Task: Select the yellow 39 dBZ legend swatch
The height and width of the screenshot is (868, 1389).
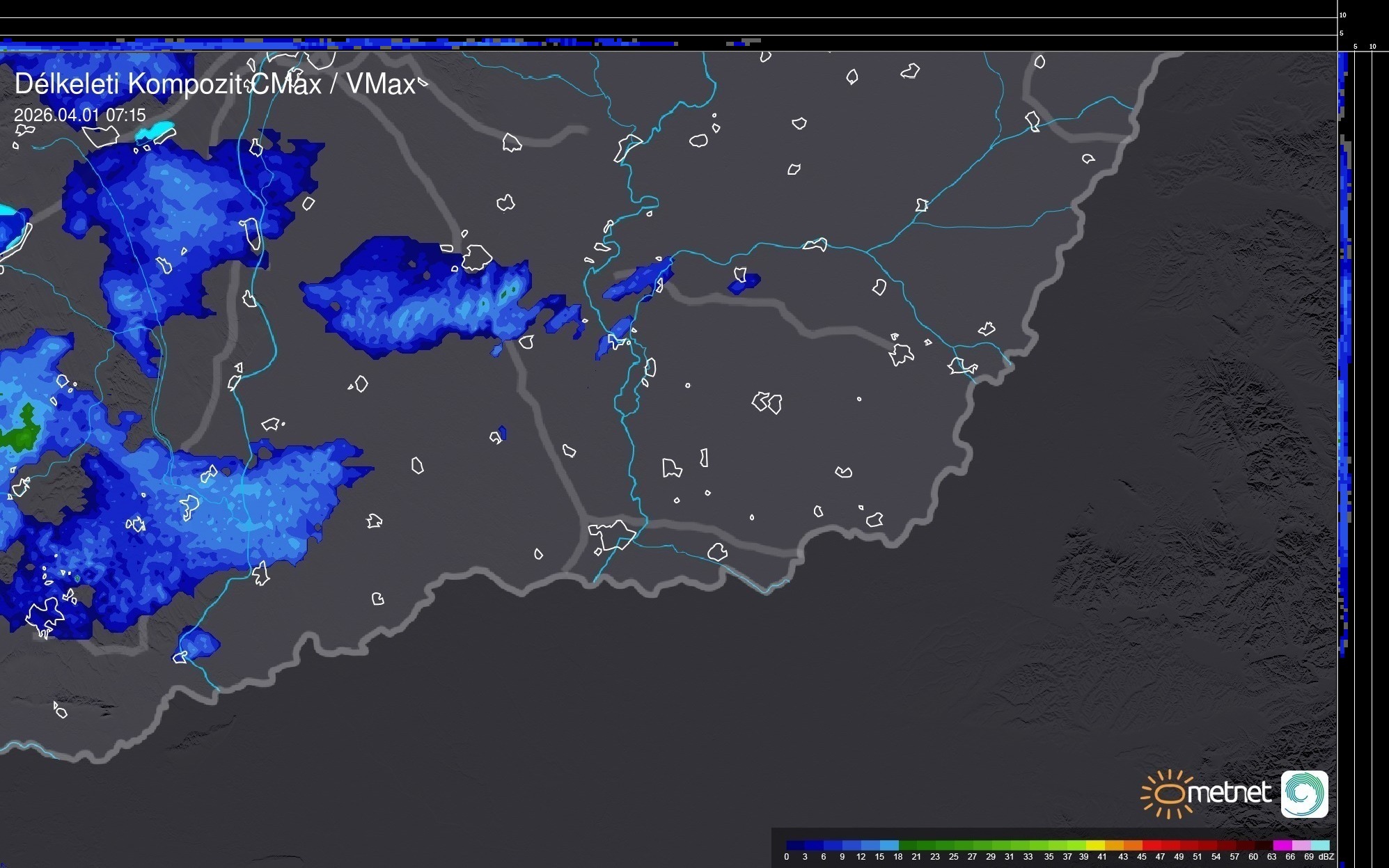Action: tap(1095, 845)
